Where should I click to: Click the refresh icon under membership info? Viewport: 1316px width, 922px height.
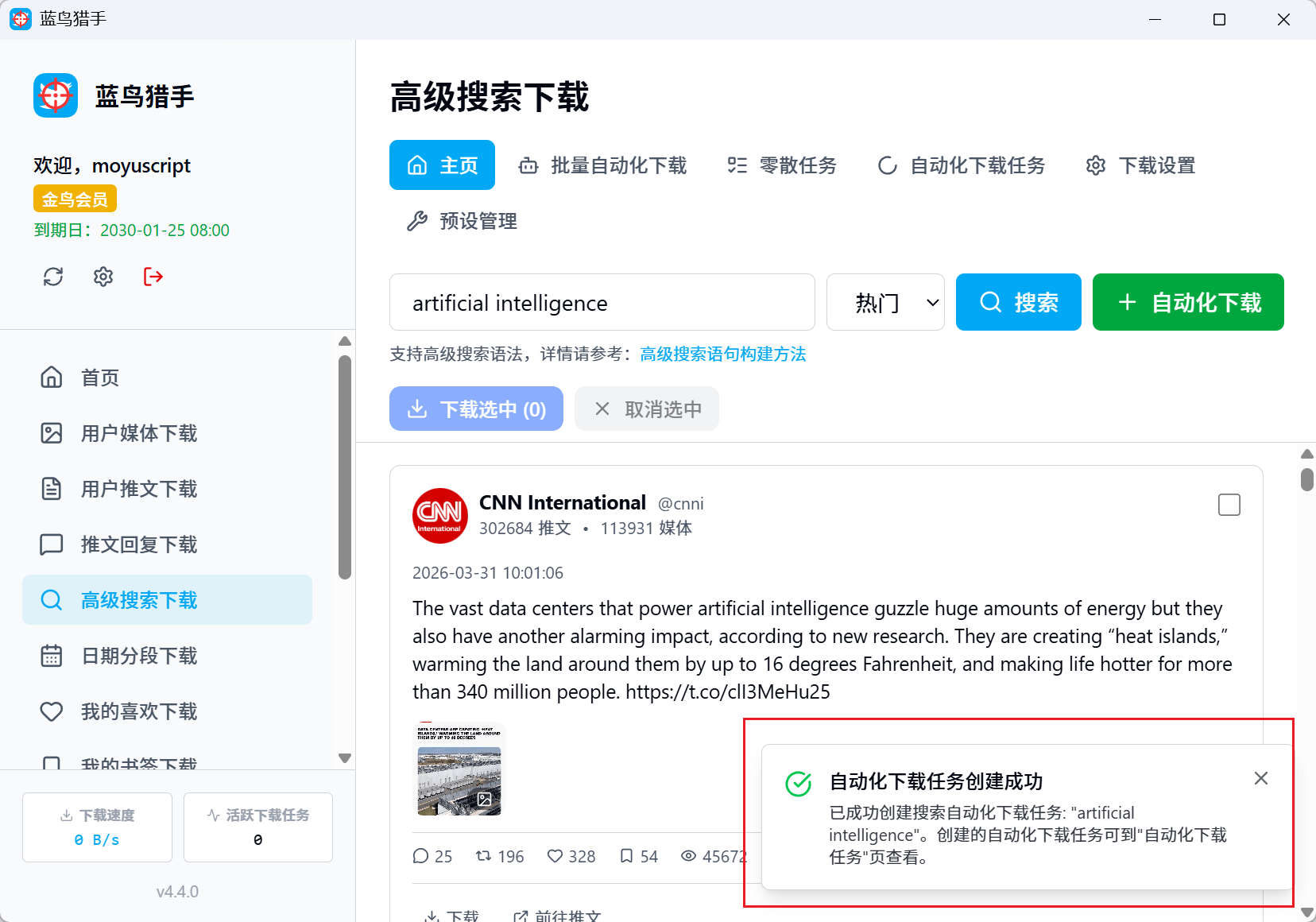click(x=53, y=277)
